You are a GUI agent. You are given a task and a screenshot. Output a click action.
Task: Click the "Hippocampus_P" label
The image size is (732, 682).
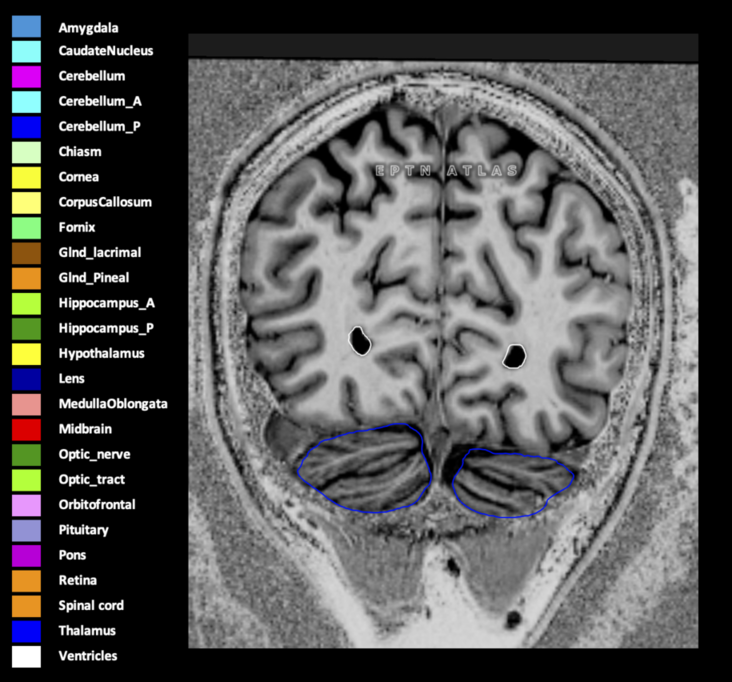pyautogui.click(x=106, y=329)
